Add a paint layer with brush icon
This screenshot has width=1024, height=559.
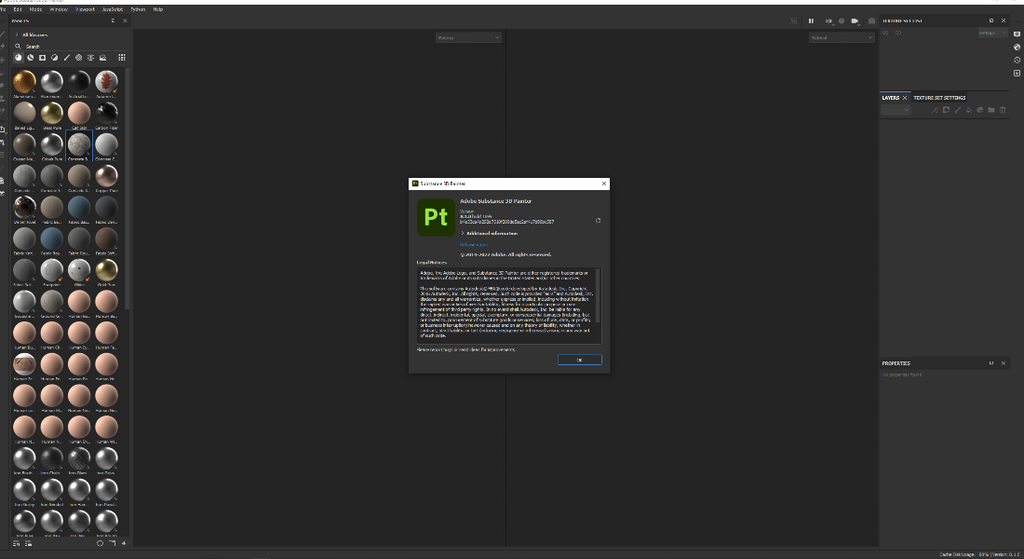[x=957, y=110]
